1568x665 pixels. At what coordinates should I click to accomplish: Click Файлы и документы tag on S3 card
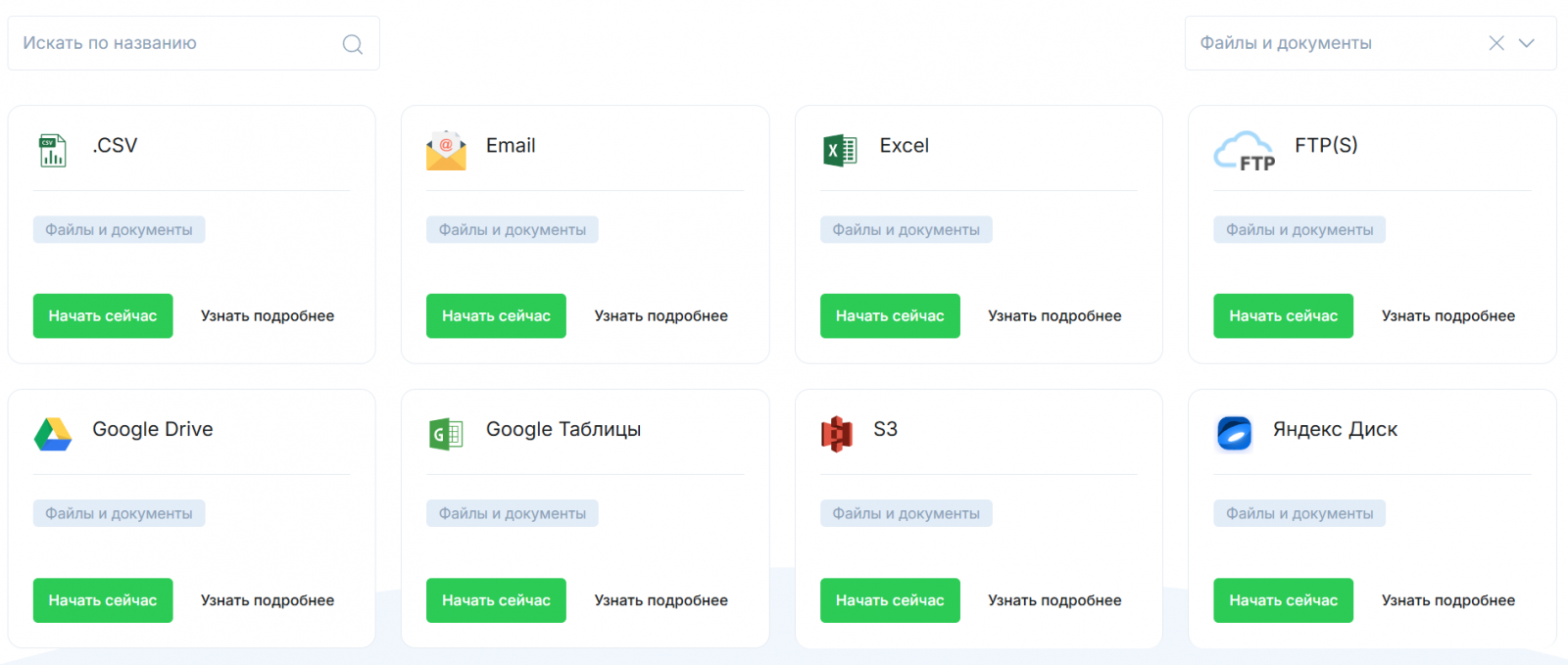pyautogui.click(x=906, y=513)
